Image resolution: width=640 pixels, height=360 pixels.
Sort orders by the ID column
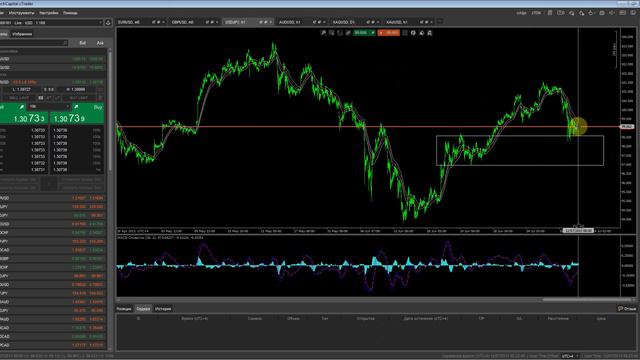[x=138, y=318]
